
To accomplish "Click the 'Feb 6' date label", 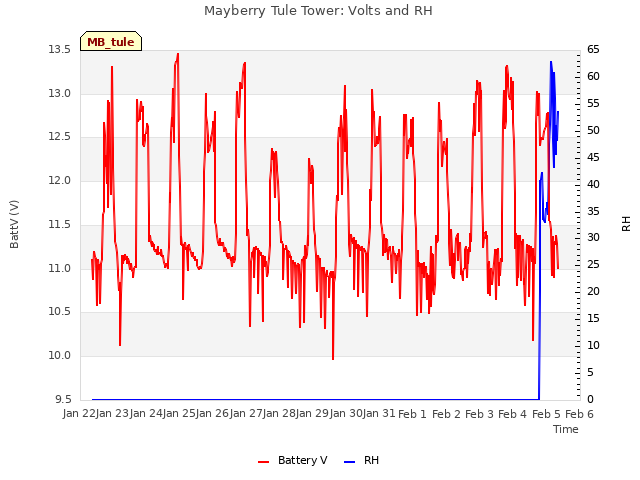I will click(579, 414).
